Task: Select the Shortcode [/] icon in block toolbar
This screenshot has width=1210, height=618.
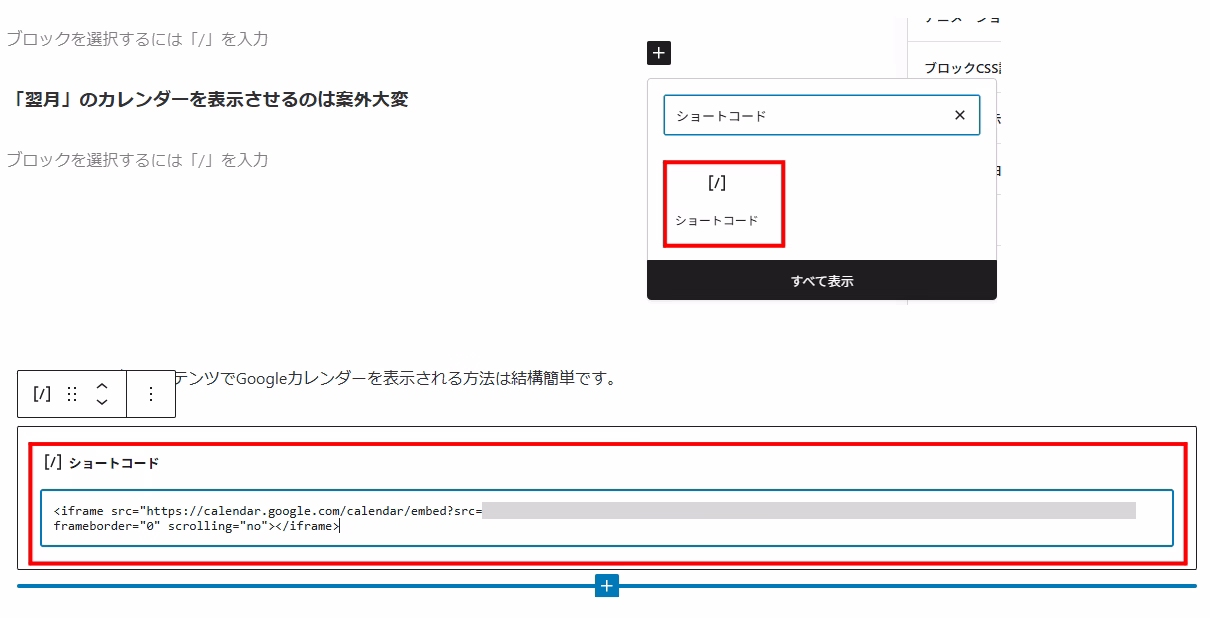Action: (x=40, y=394)
